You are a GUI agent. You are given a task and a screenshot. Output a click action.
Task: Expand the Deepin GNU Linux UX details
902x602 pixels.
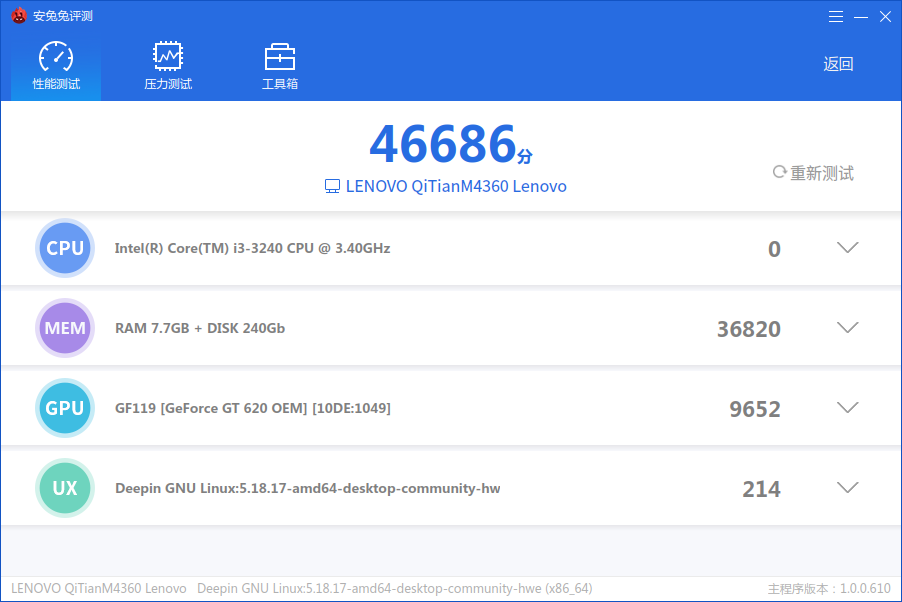click(x=847, y=487)
